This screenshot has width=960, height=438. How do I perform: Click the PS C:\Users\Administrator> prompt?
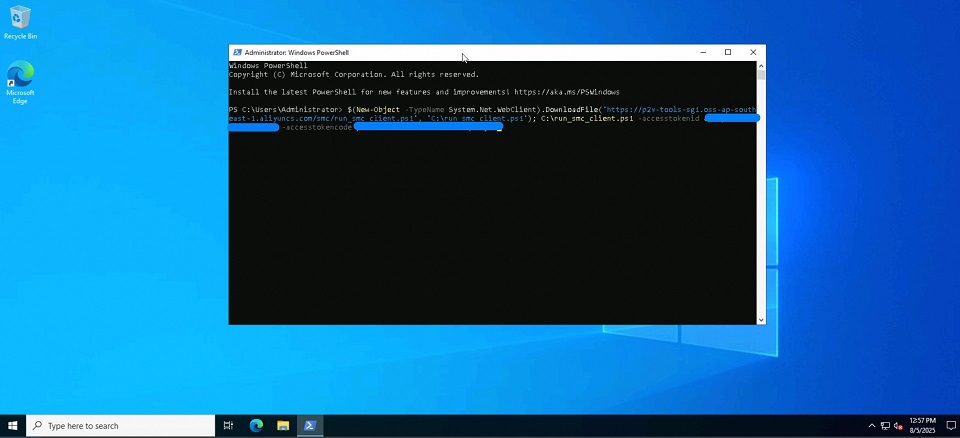[286, 110]
